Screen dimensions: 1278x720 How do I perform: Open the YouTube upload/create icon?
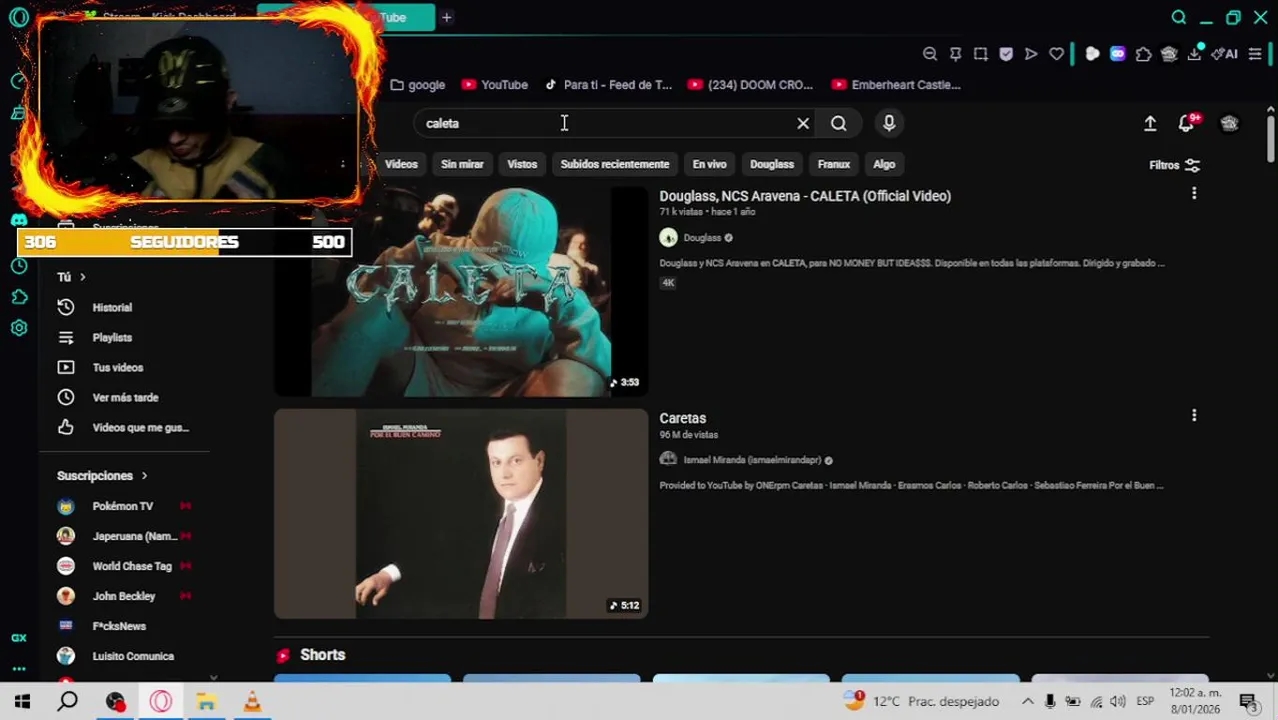click(1150, 123)
